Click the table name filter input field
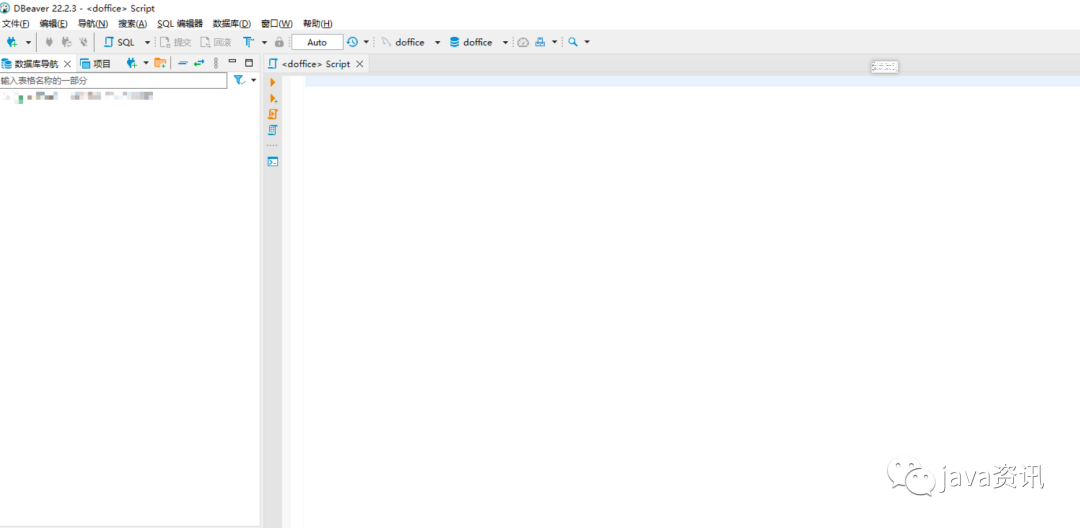 click(113, 81)
